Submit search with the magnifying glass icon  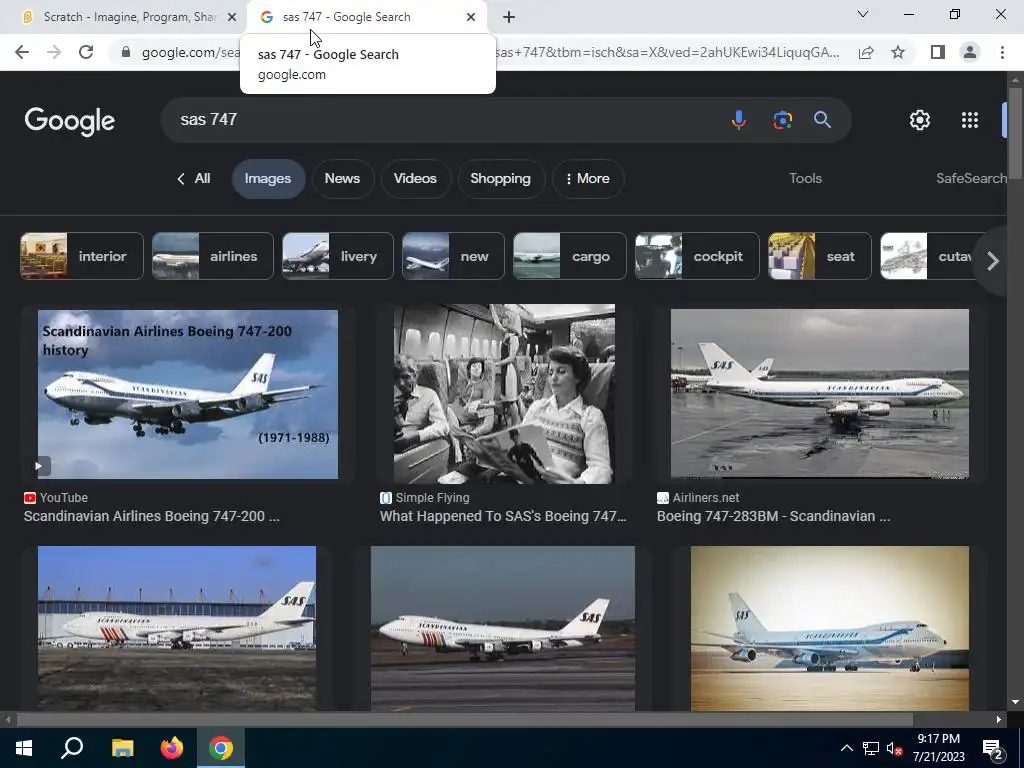(x=822, y=120)
